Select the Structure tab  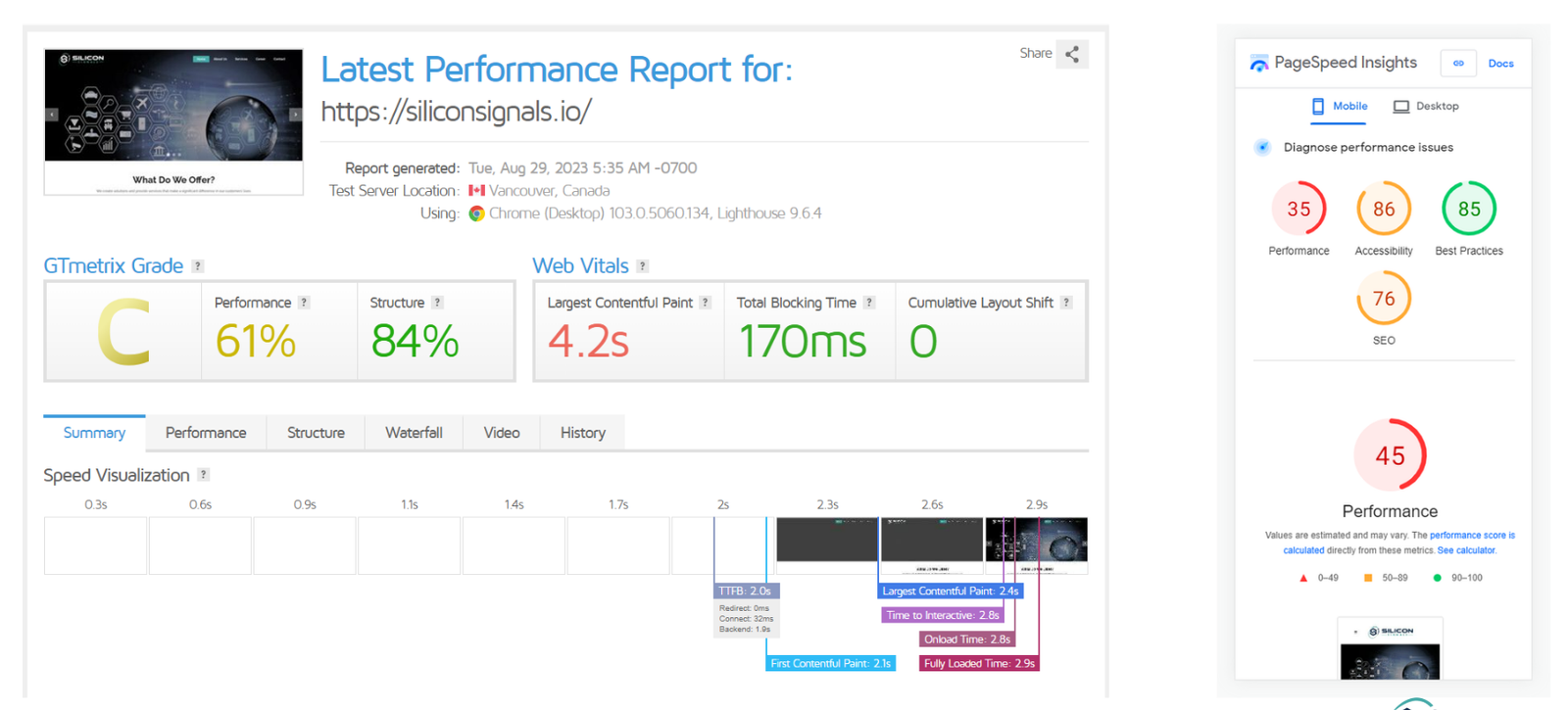[x=316, y=433]
